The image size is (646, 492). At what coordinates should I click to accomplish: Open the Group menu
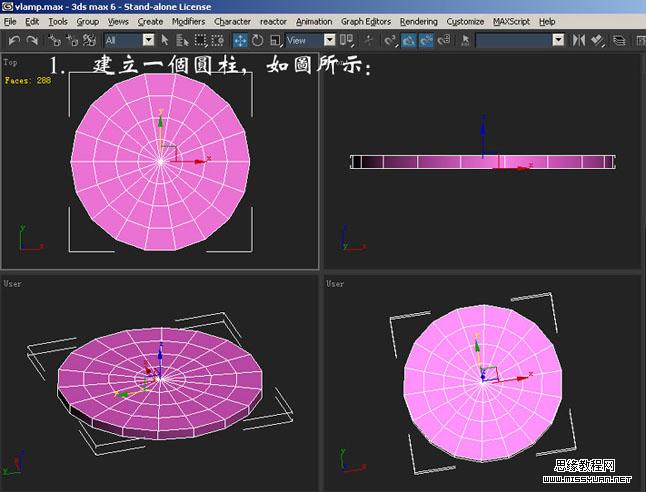coord(87,21)
